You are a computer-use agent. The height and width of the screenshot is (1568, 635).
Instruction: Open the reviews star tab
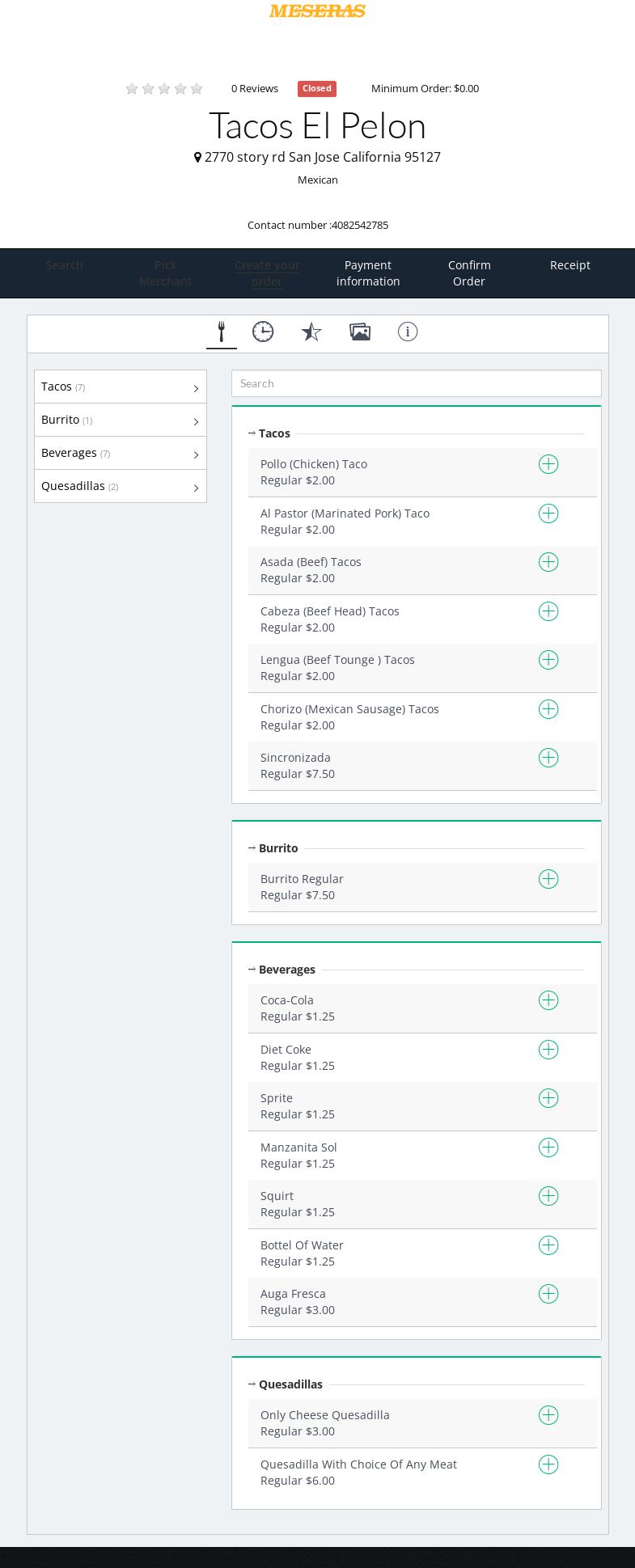[x=311, y=332]
